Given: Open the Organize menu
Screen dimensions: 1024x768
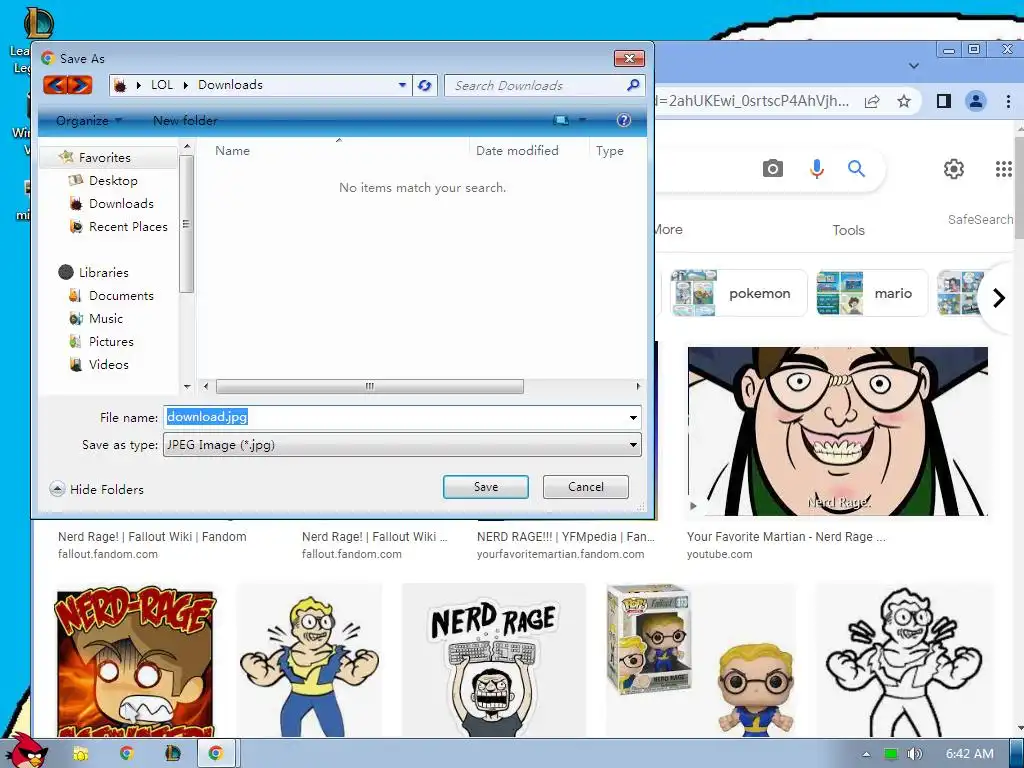Looking at the screenshot, I should (89, 121).
